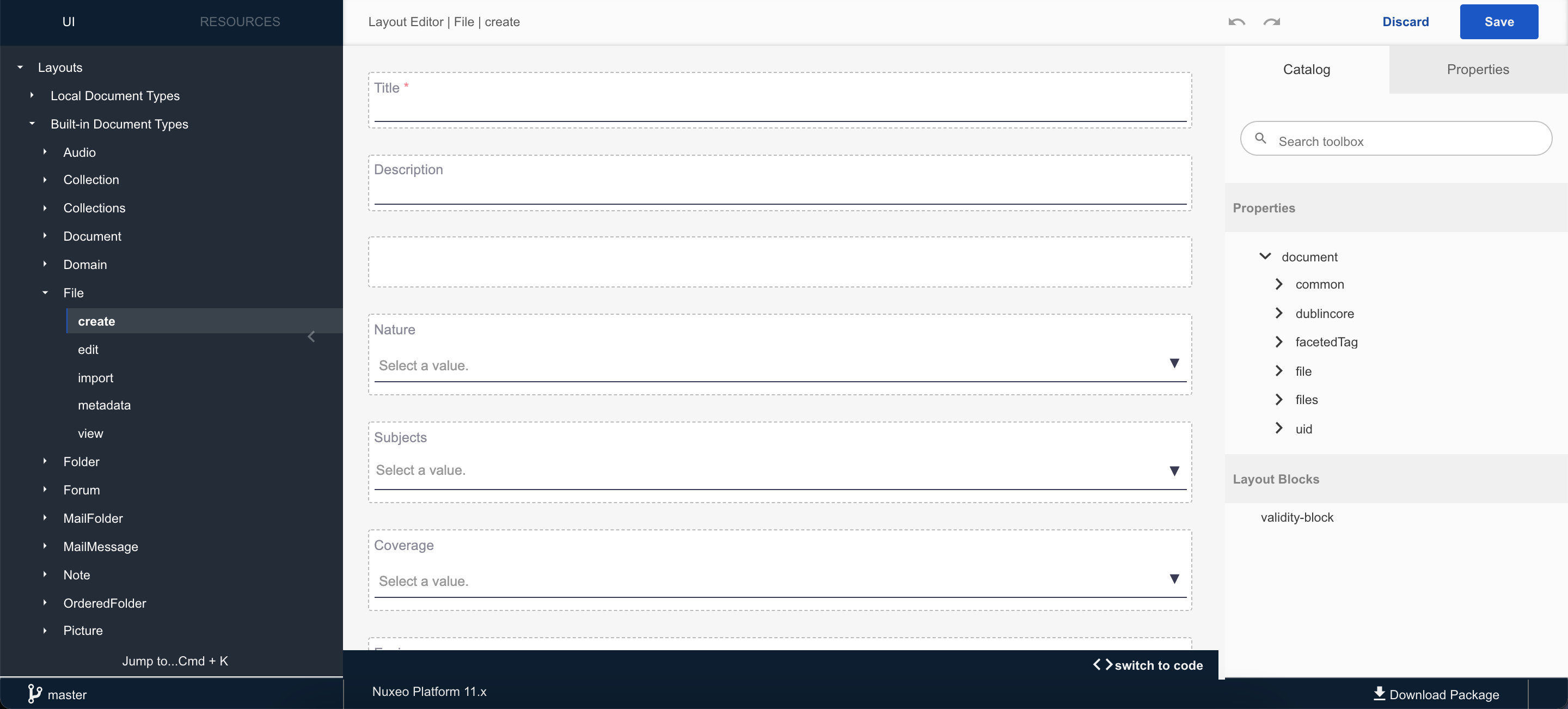Switch to the Catalog tab
Viewport: 1568px width, 709px height.
click(x=1306, y=69)
